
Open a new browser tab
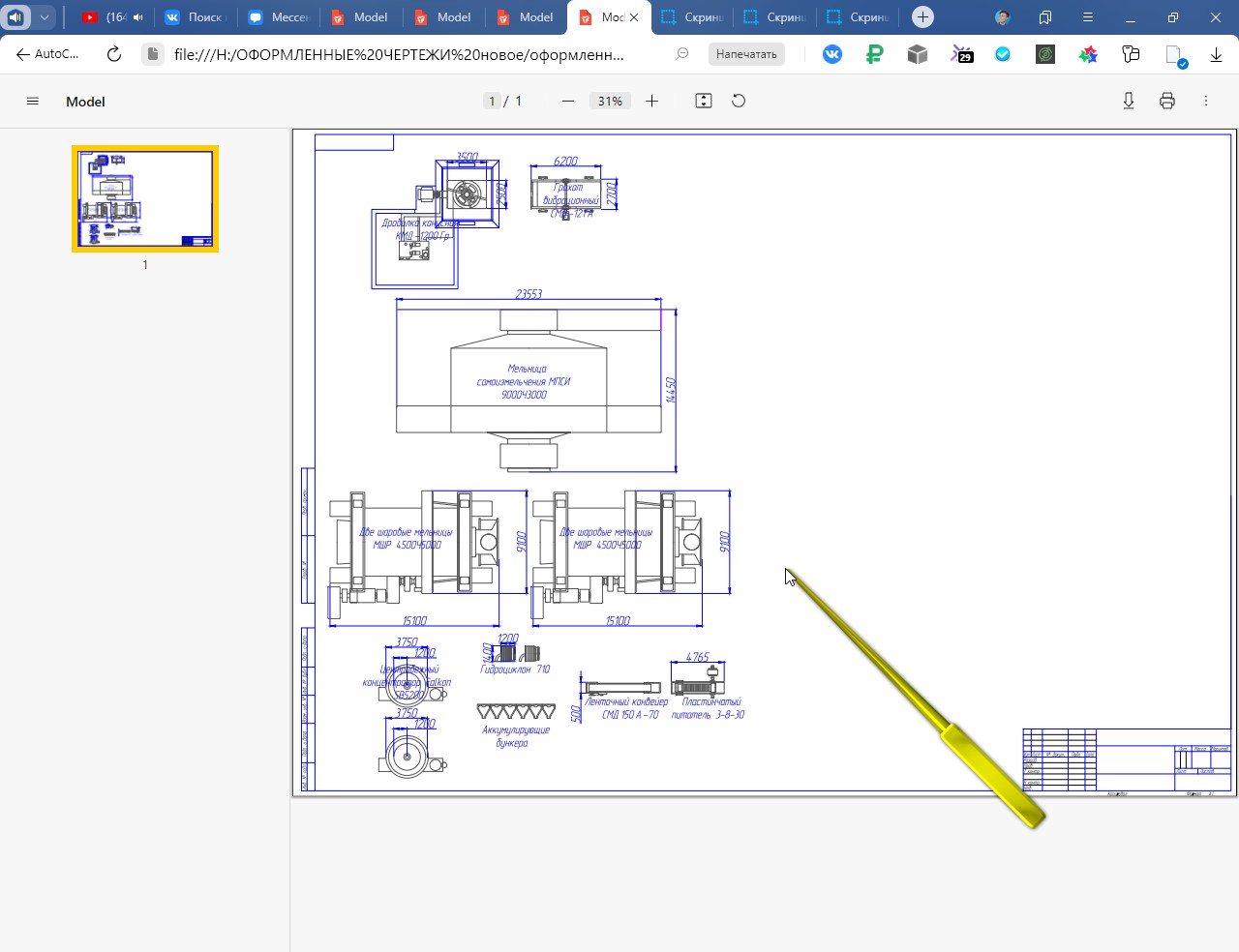click(922, 16)
